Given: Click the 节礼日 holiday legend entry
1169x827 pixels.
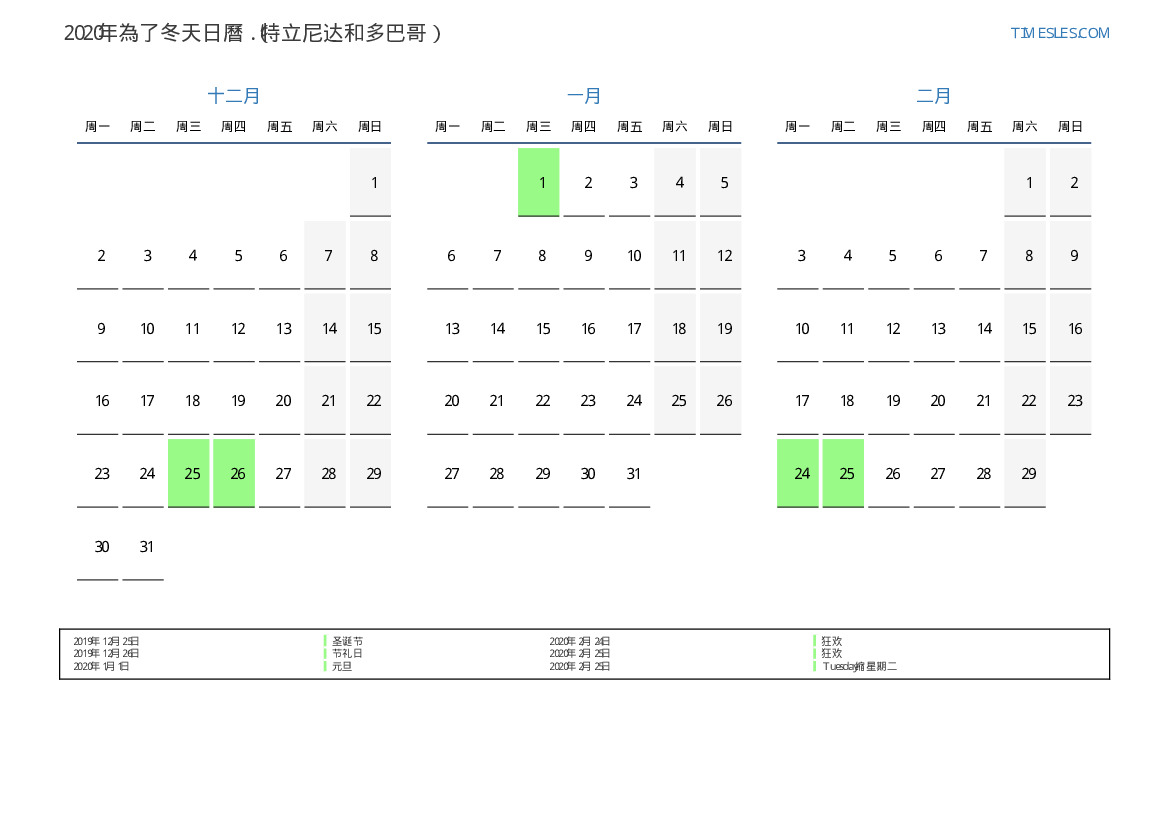Looking at the screenshot, I should [347, 653].
